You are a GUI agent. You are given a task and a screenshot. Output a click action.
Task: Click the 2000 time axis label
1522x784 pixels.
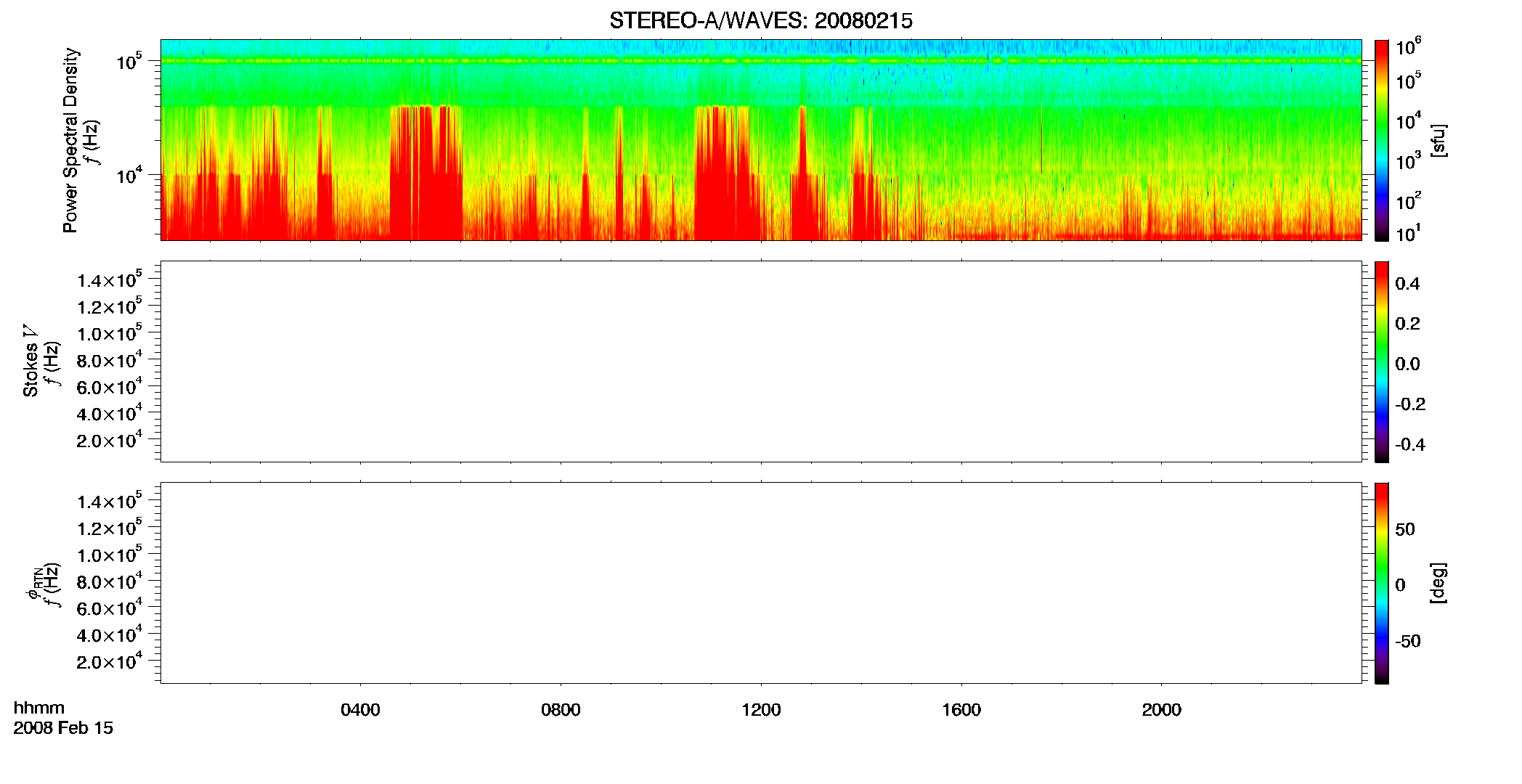1161,709
